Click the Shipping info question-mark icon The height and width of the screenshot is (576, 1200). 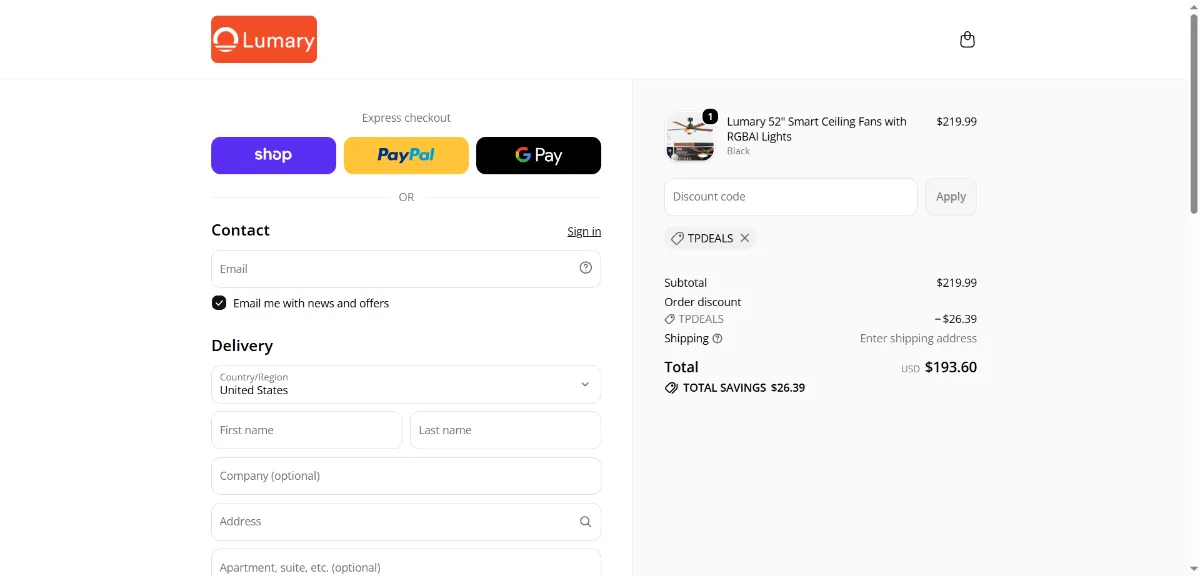717,339
